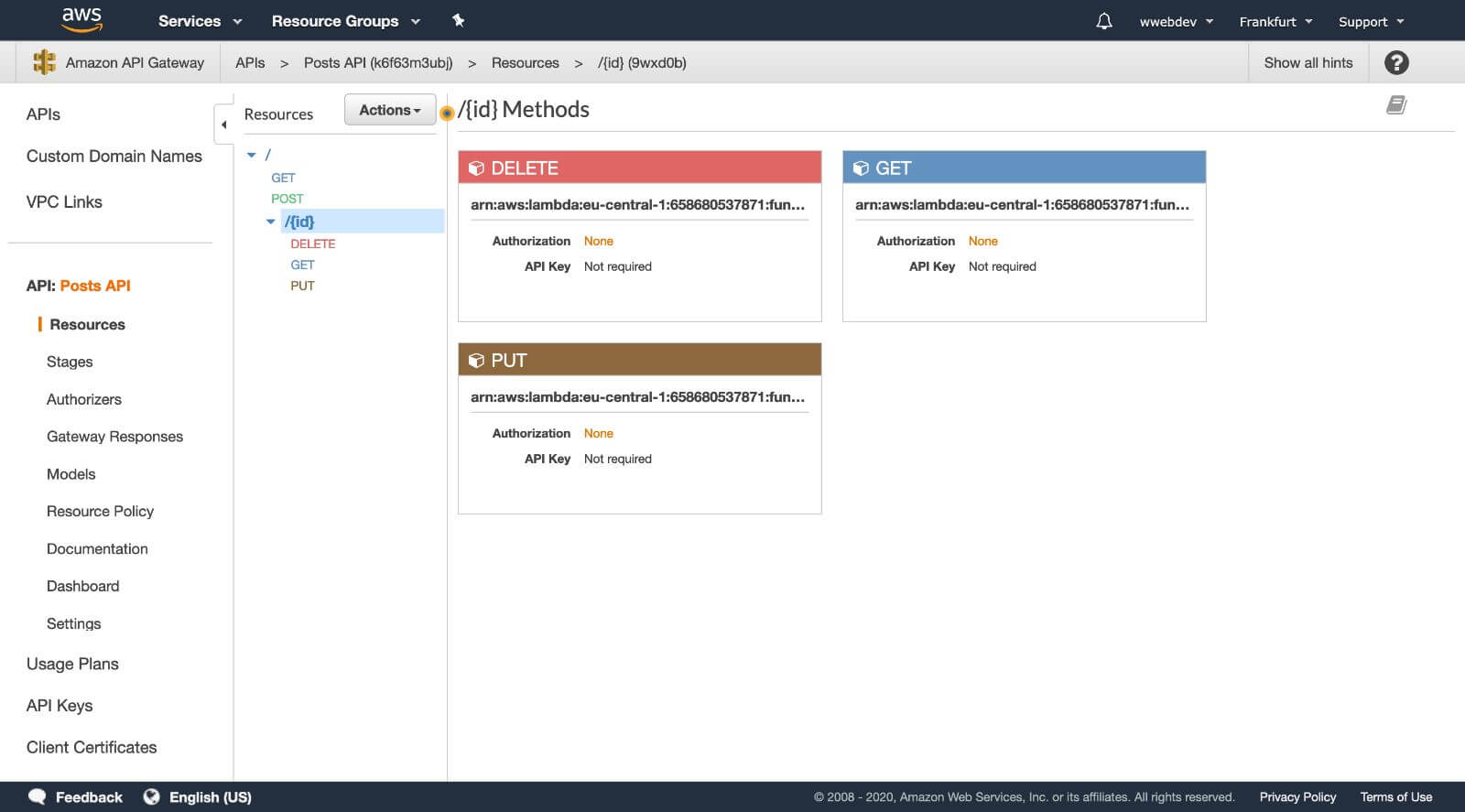The width and height of the screenshot is (1465, 812).
Task: Click the Posts API link in sidebar
Action: coord(95,286)
